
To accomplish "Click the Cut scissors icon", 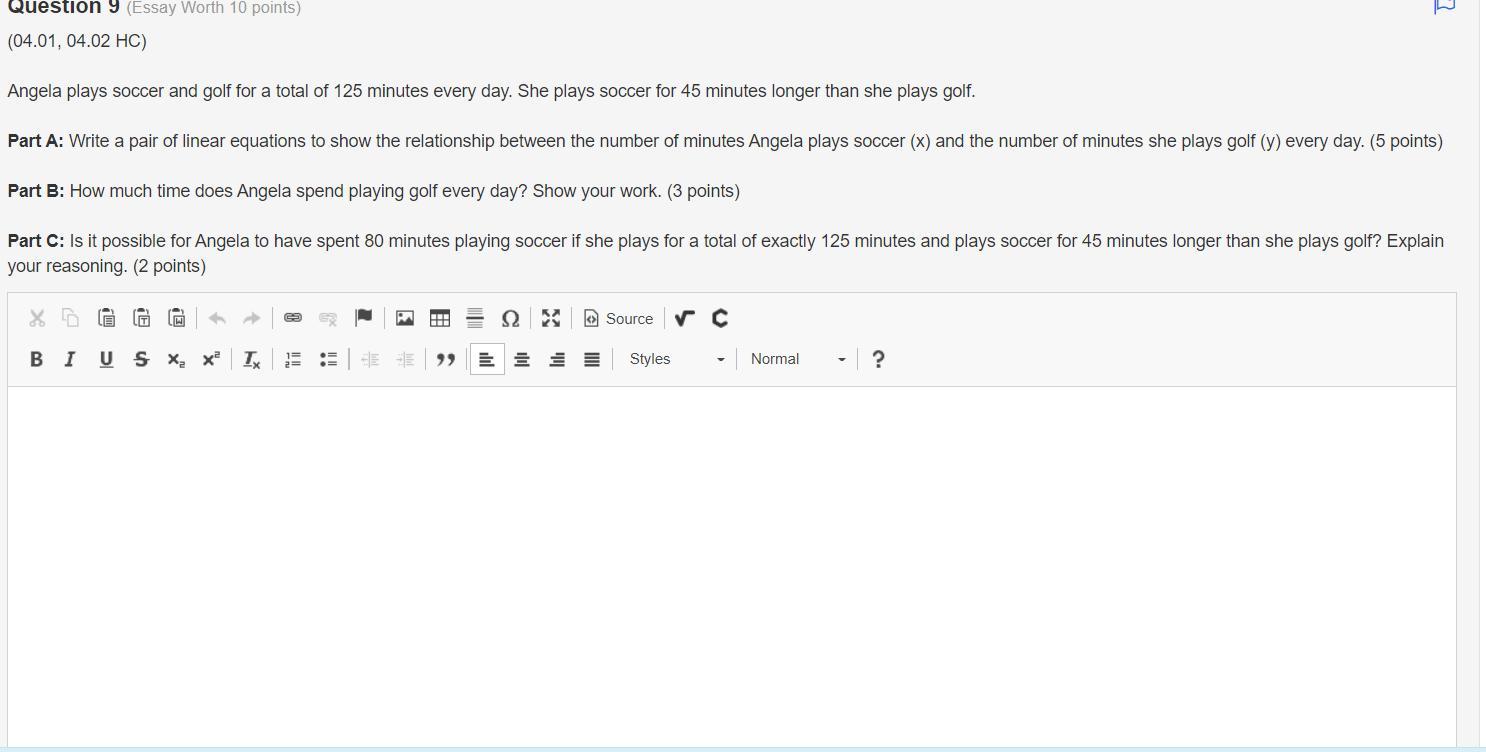I will tap(37, 318).
